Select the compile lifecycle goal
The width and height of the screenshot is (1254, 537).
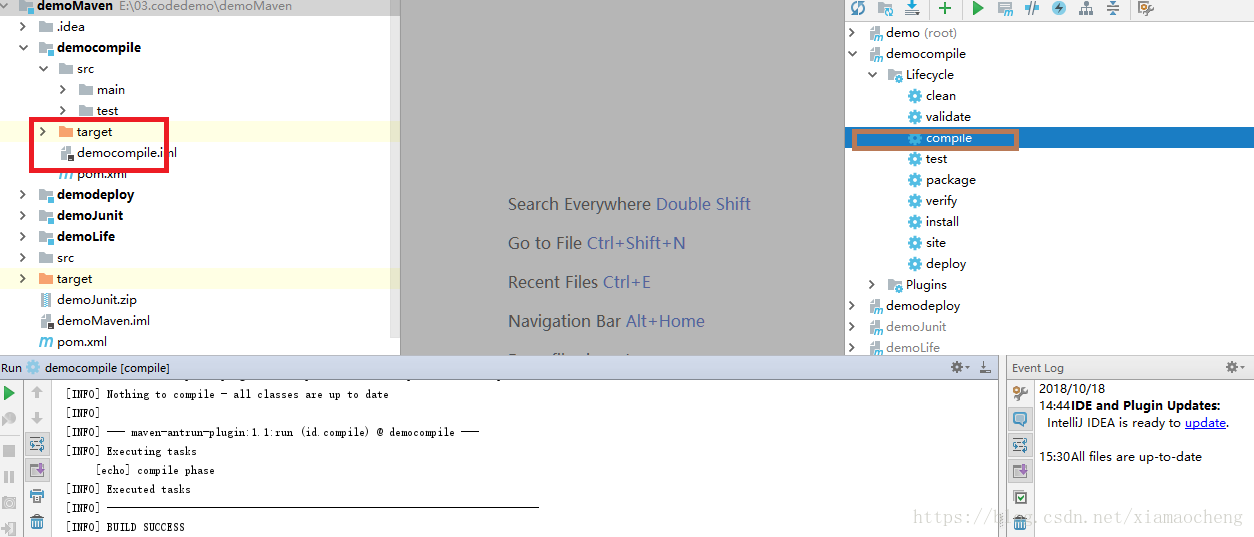(x=939, y=138)
